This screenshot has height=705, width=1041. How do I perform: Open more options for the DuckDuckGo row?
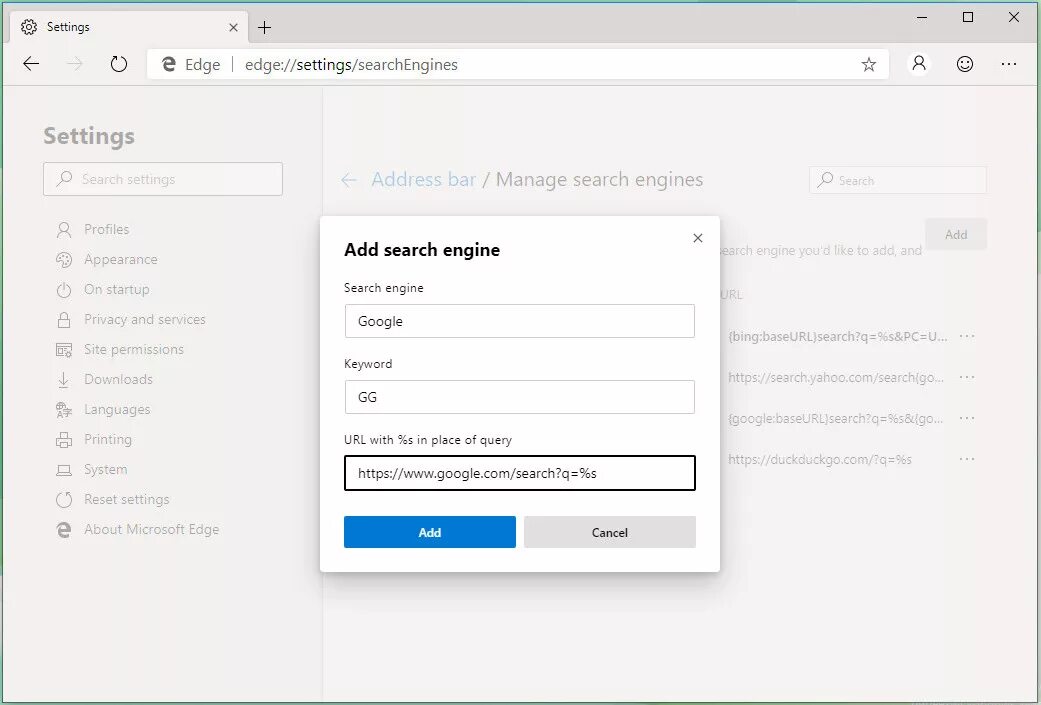click(x=967, y=459)
